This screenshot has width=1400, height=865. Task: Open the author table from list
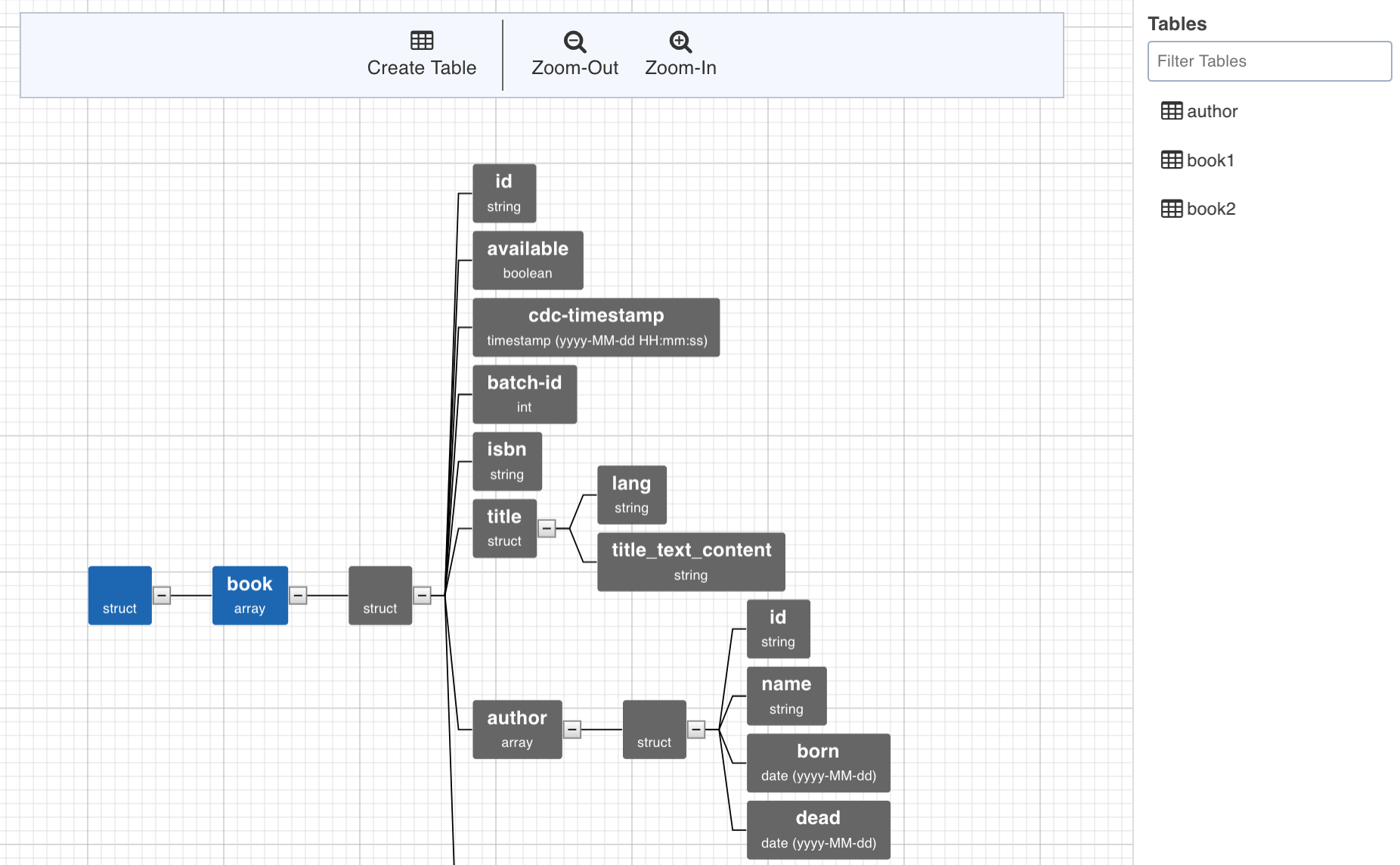coord(1212,112)
